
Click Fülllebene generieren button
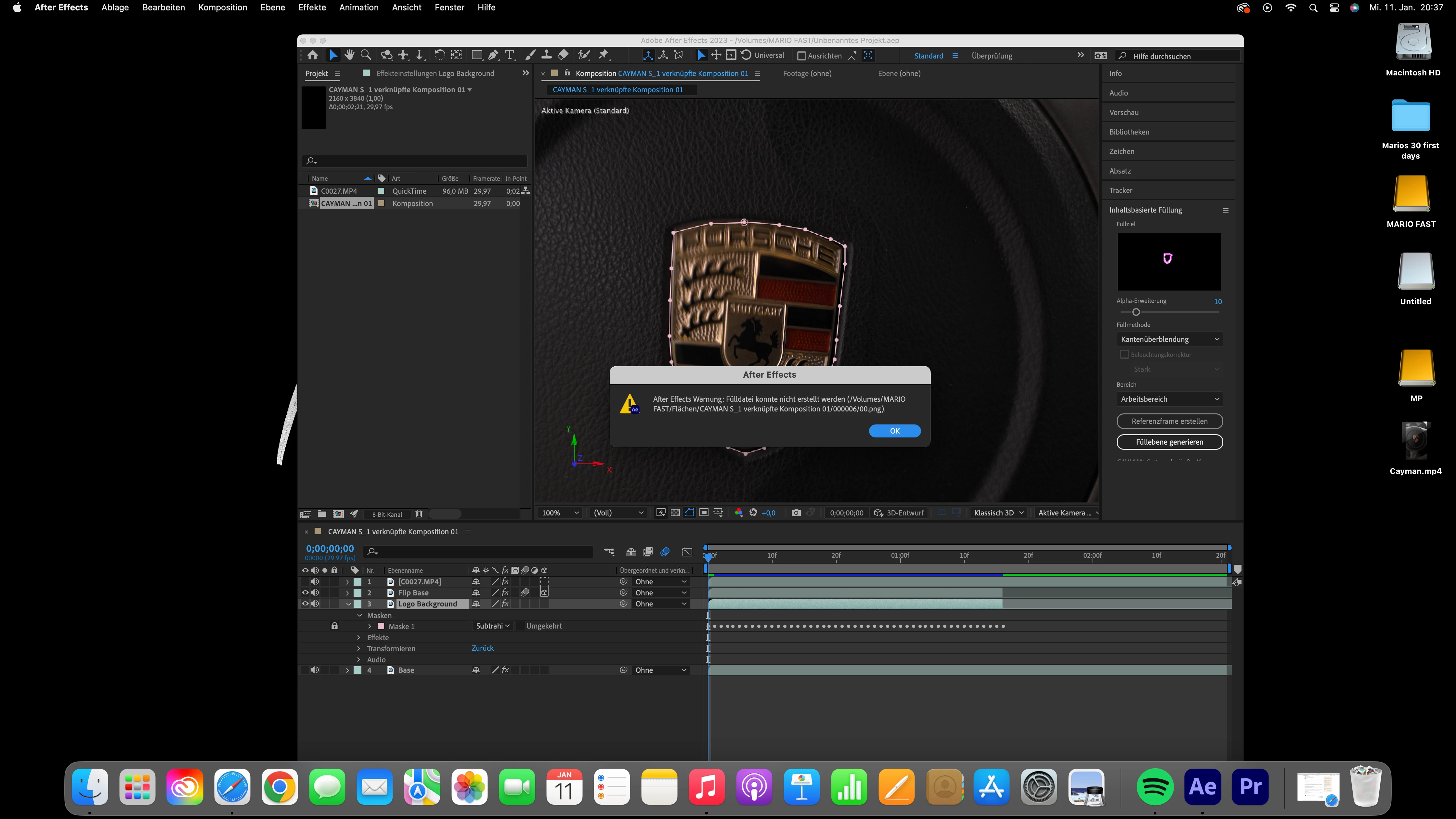click(x=1169, y=442)
